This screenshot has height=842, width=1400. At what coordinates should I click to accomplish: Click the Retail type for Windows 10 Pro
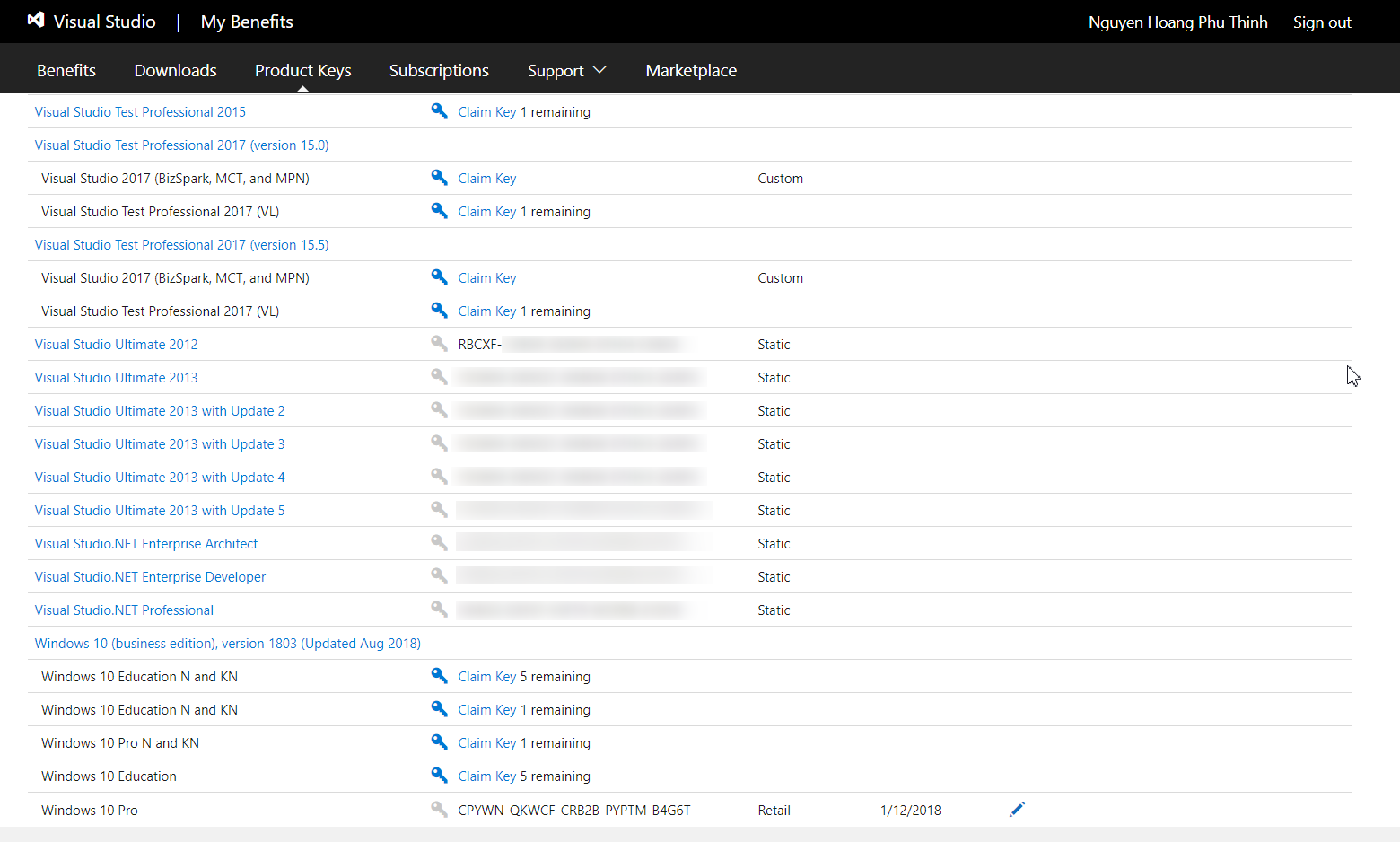point(774,811)
